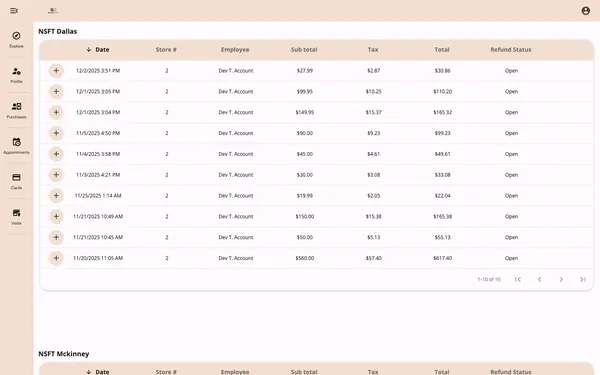Open Cards in the sidebar
Viewport: 600px width, 375px height.
16,181
